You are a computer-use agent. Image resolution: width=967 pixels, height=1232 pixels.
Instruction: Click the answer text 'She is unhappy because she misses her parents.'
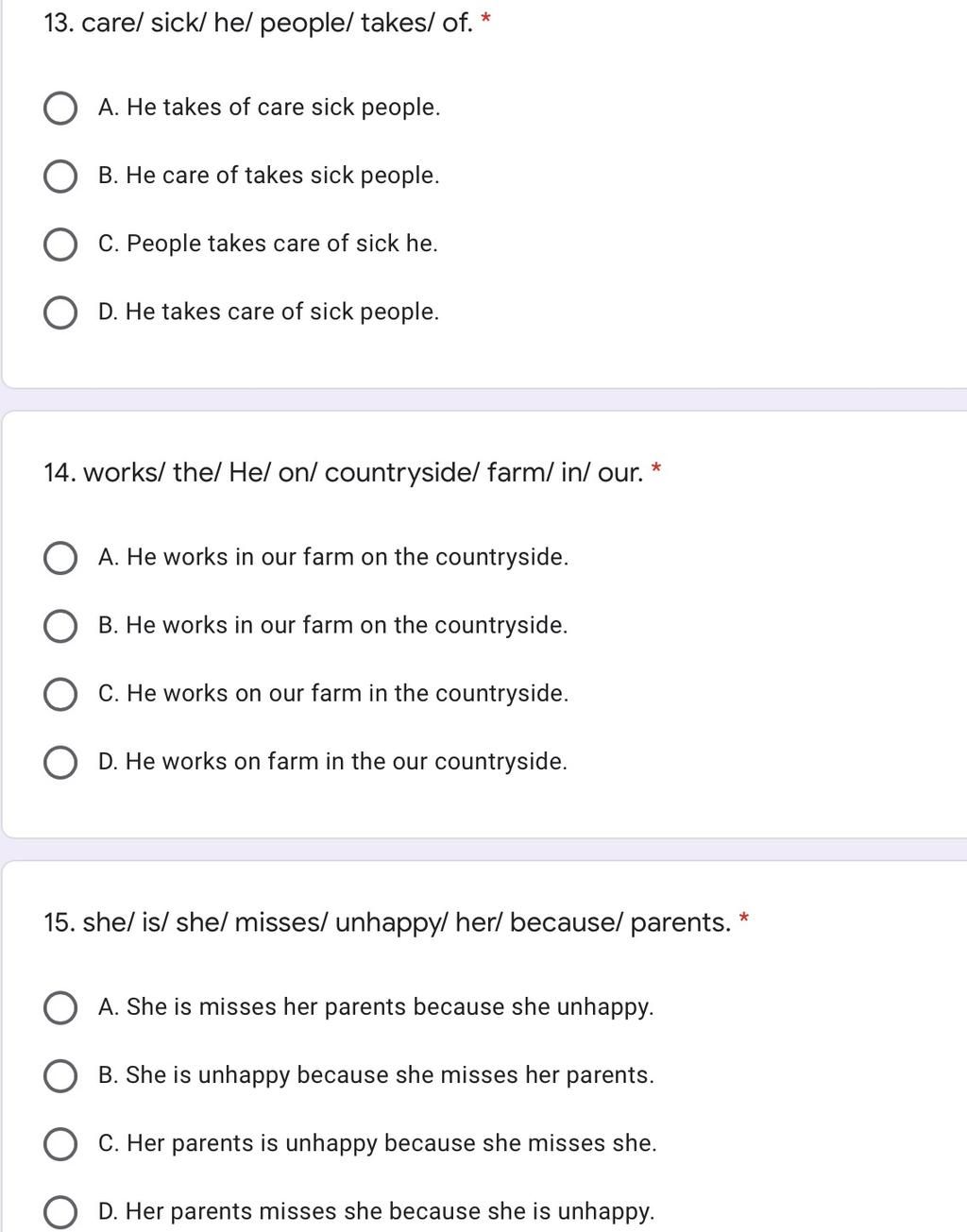tap(390, 1075)
